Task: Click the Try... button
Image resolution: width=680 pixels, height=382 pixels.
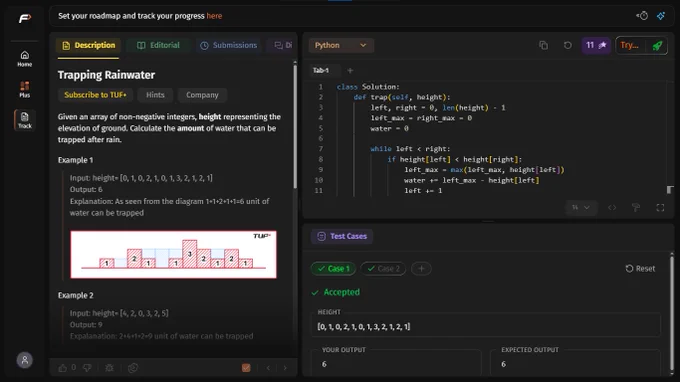Action: (x=630, y=45)
